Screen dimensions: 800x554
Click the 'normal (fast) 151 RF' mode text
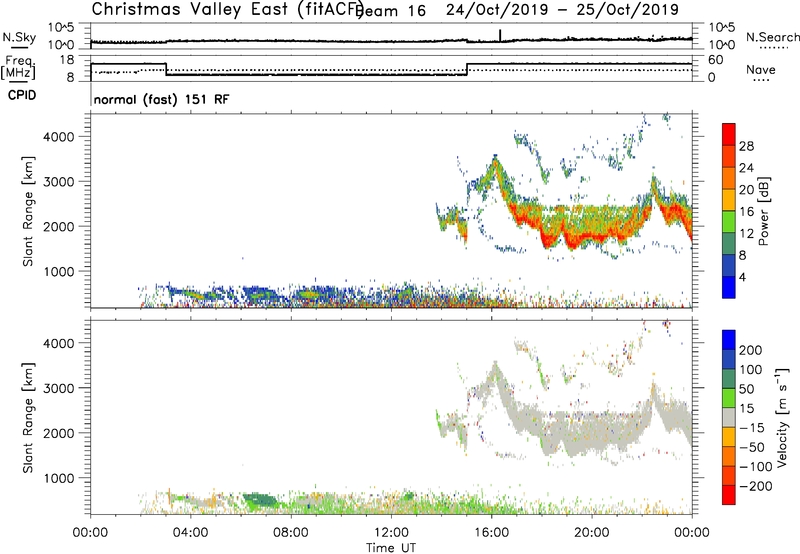point(161,99)
